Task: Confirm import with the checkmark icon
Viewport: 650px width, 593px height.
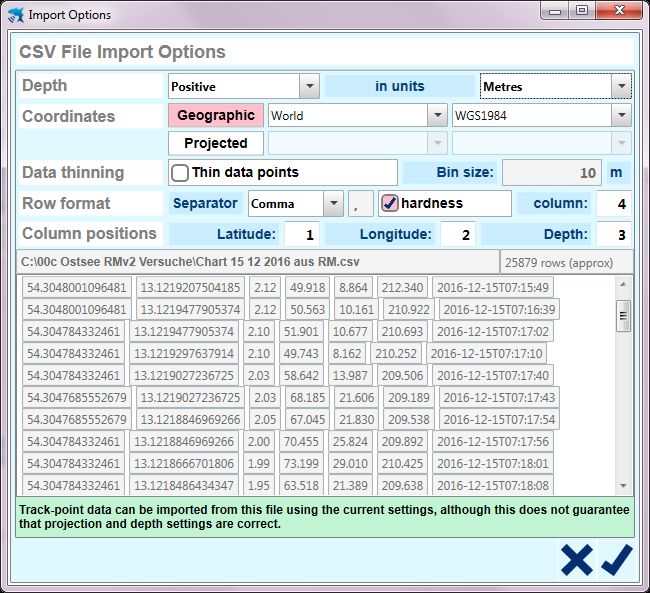Action: coord(617,560)
